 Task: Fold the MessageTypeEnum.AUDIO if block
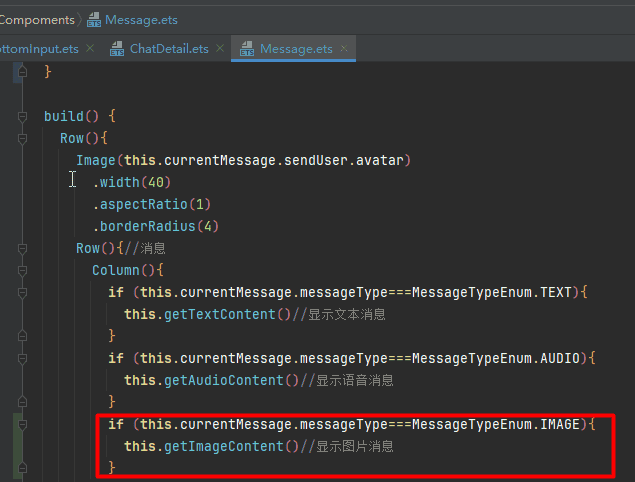22,358
